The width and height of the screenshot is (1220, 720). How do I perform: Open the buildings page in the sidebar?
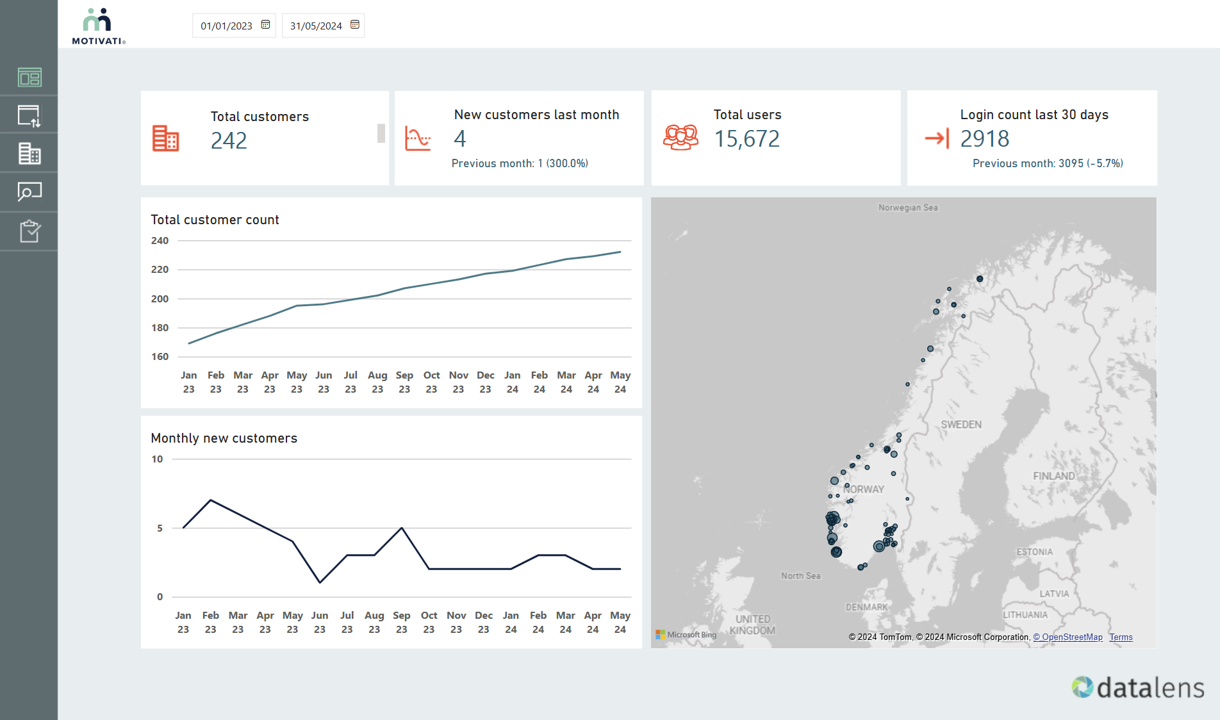pos(29,154)
